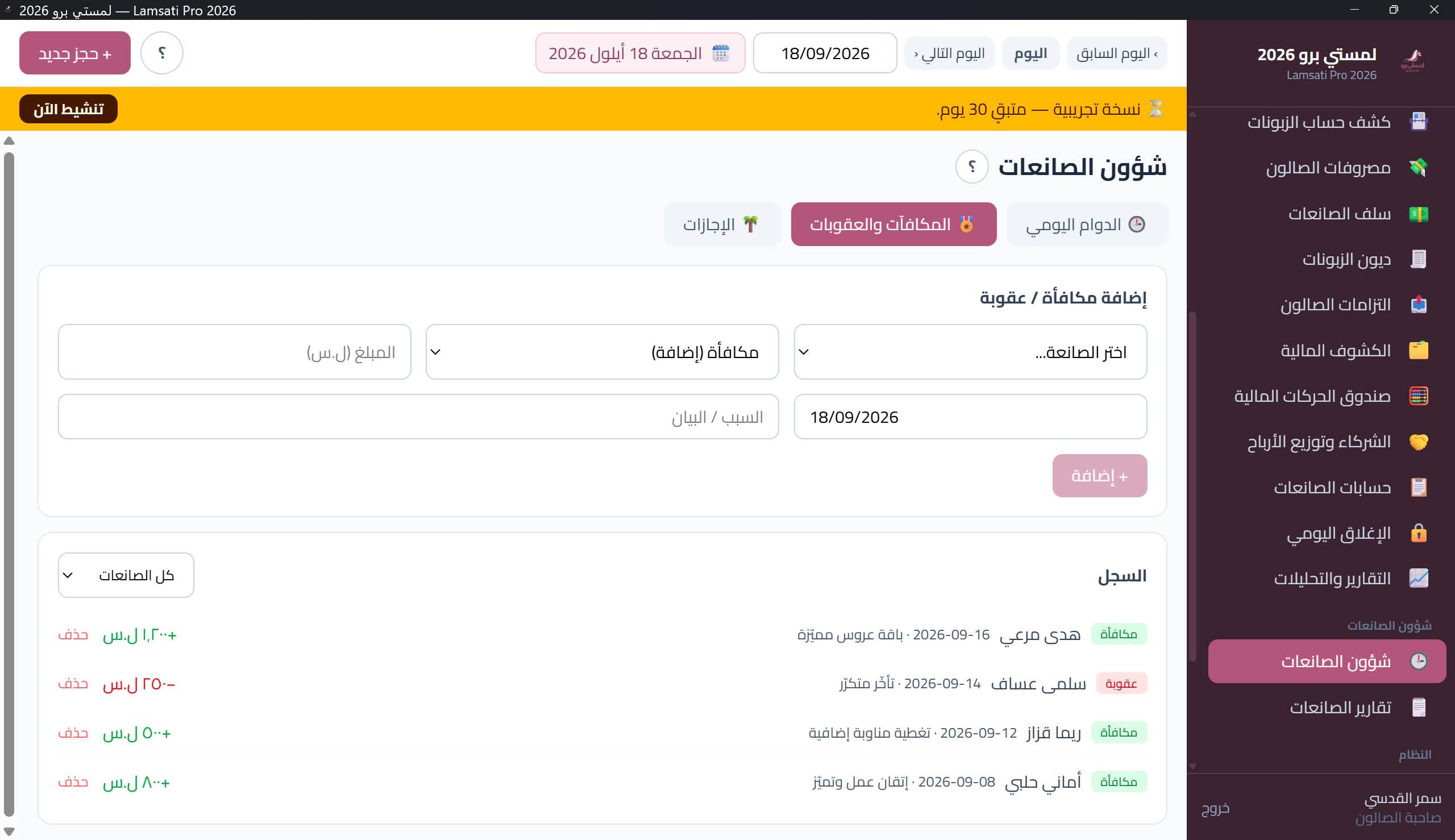Click صندوق الحركات المالية abacus icon

1418,396
